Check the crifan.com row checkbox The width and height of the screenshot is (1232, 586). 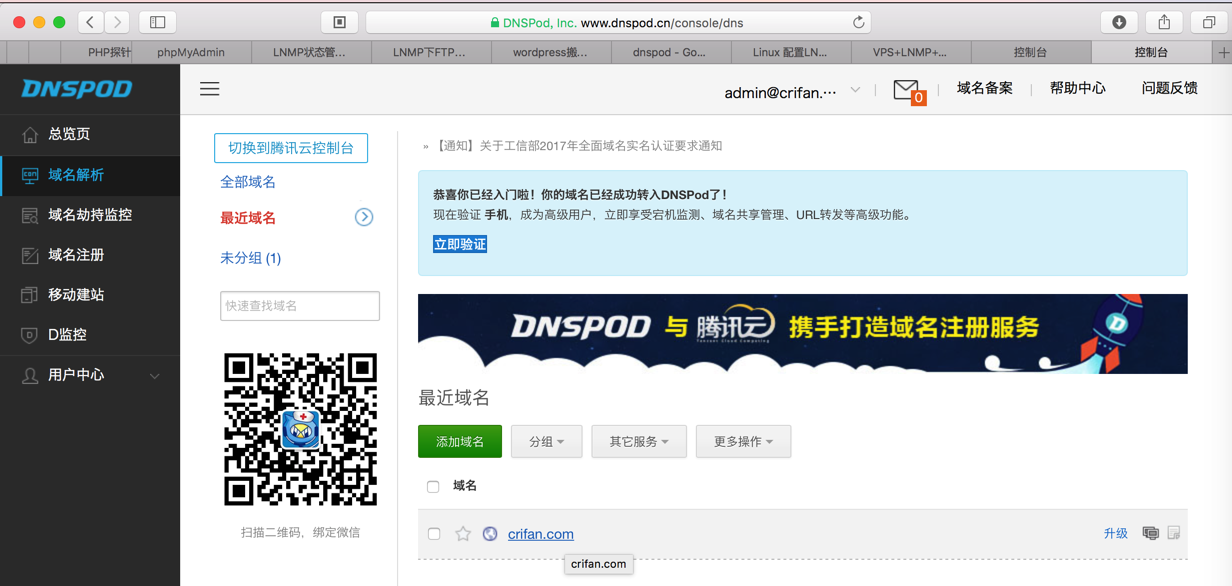pos(434,534)
